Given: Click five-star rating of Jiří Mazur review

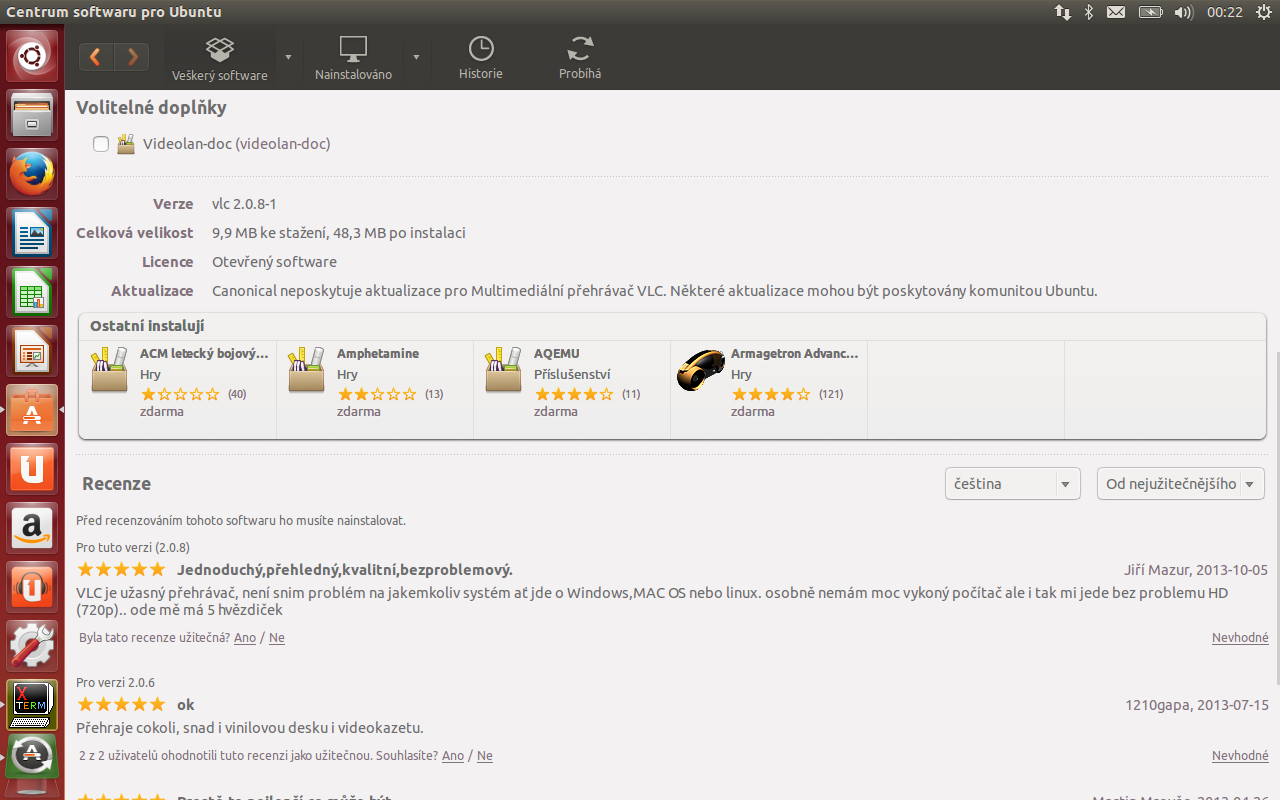Looking at the screenshot, I should [x=121, y=570].
